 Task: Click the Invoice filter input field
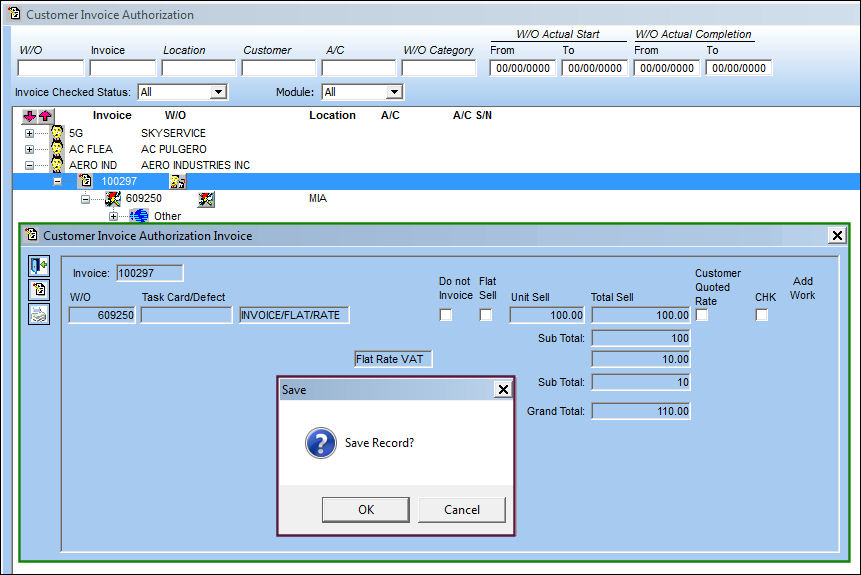123,68
